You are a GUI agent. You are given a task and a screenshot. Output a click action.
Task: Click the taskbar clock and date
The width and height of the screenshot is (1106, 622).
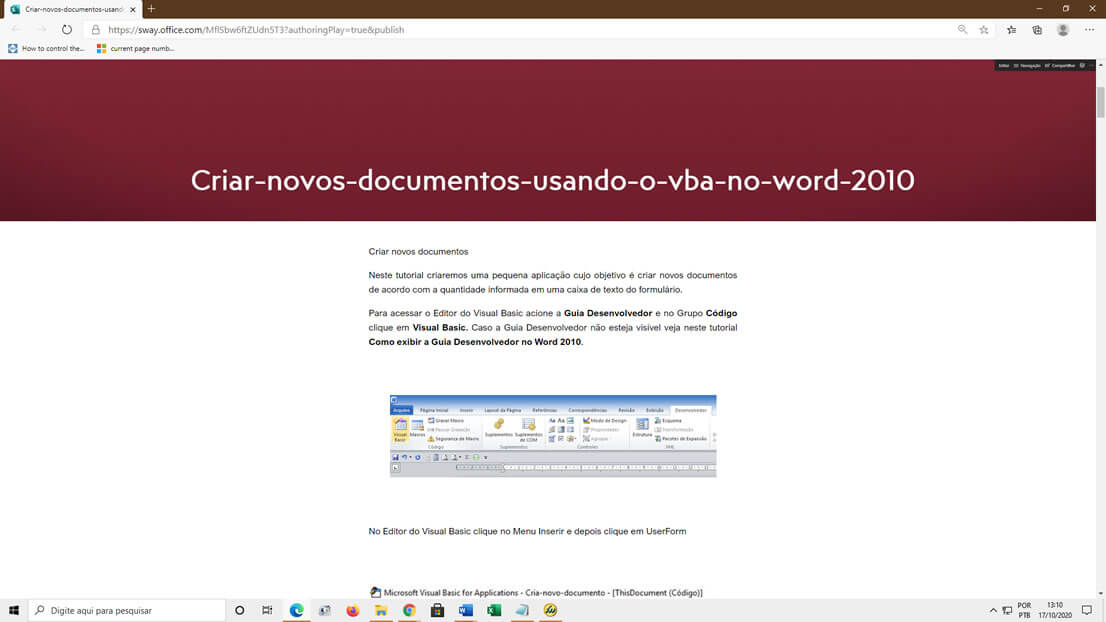(1055, 610)
